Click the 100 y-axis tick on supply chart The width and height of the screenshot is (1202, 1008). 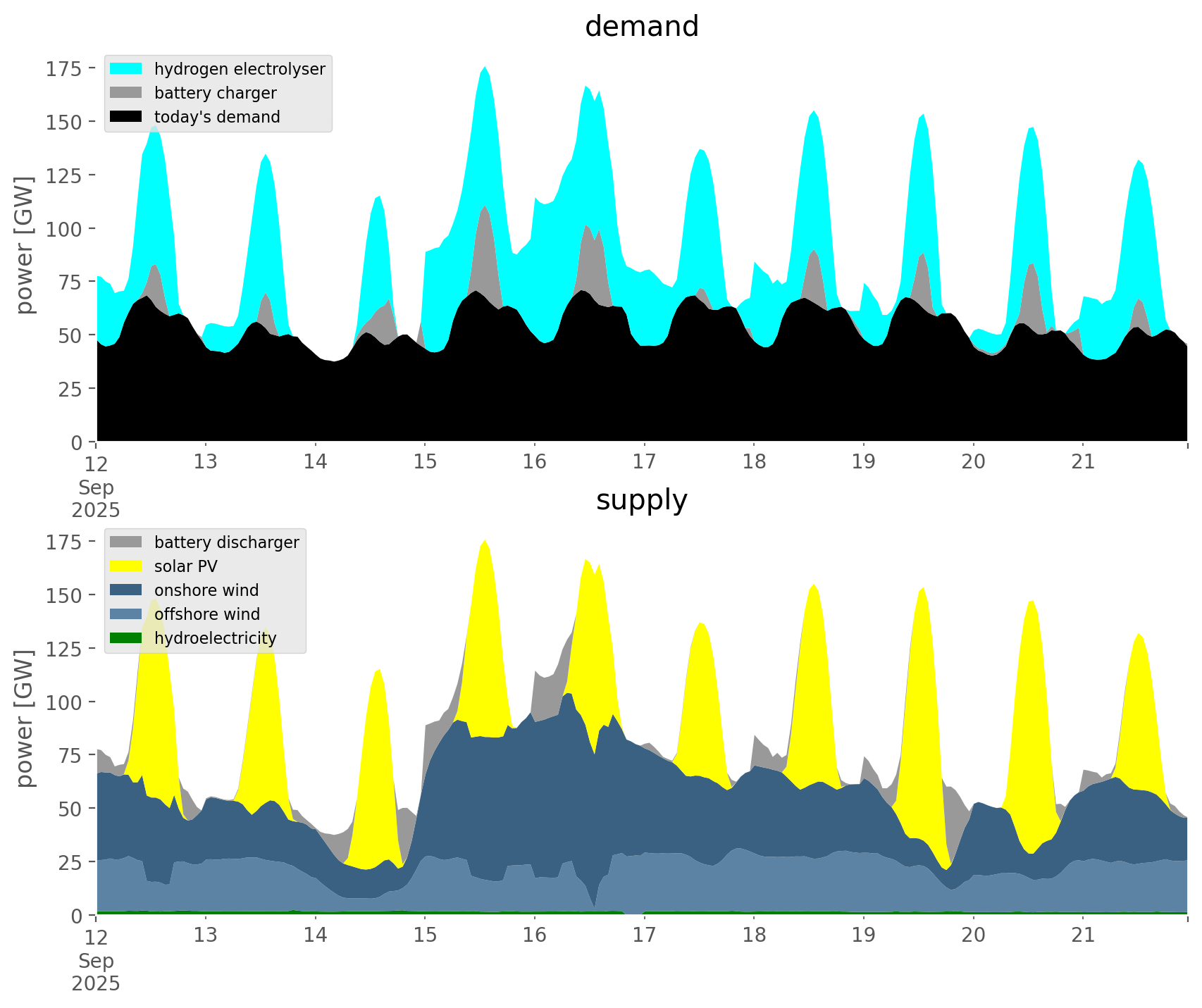point(64,702)
